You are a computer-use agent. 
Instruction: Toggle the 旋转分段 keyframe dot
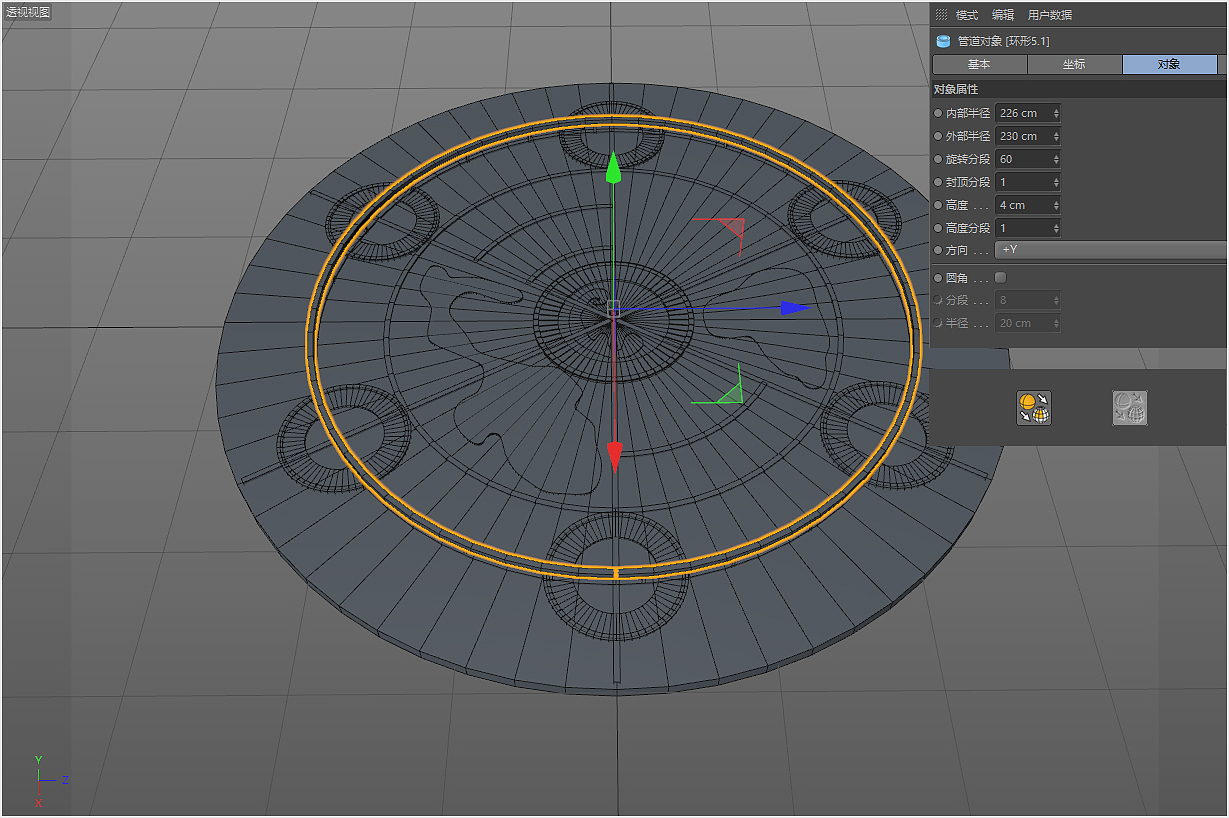(x=938, y=159)
